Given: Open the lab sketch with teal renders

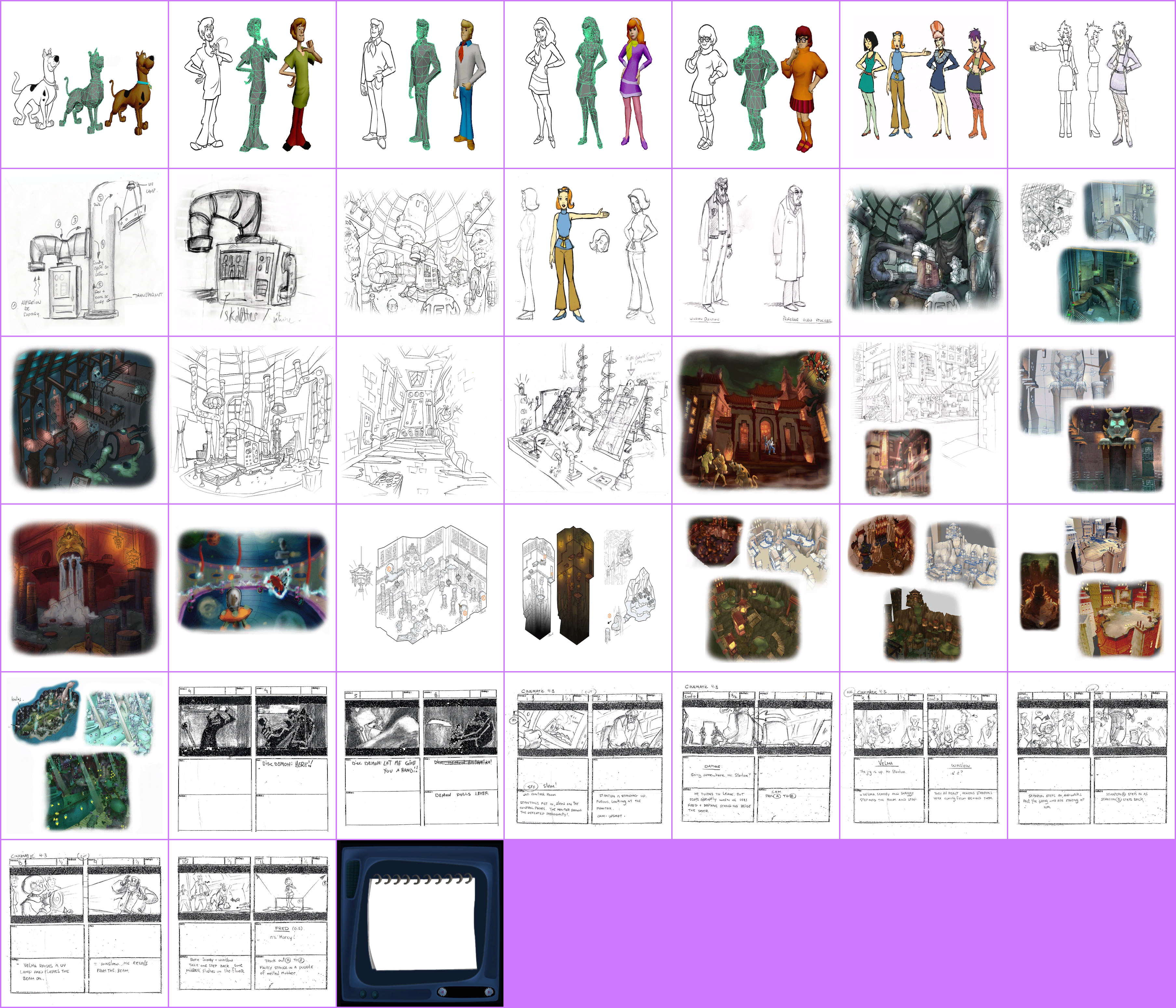Looking at the screenshot, I should tap(1092, 252).
